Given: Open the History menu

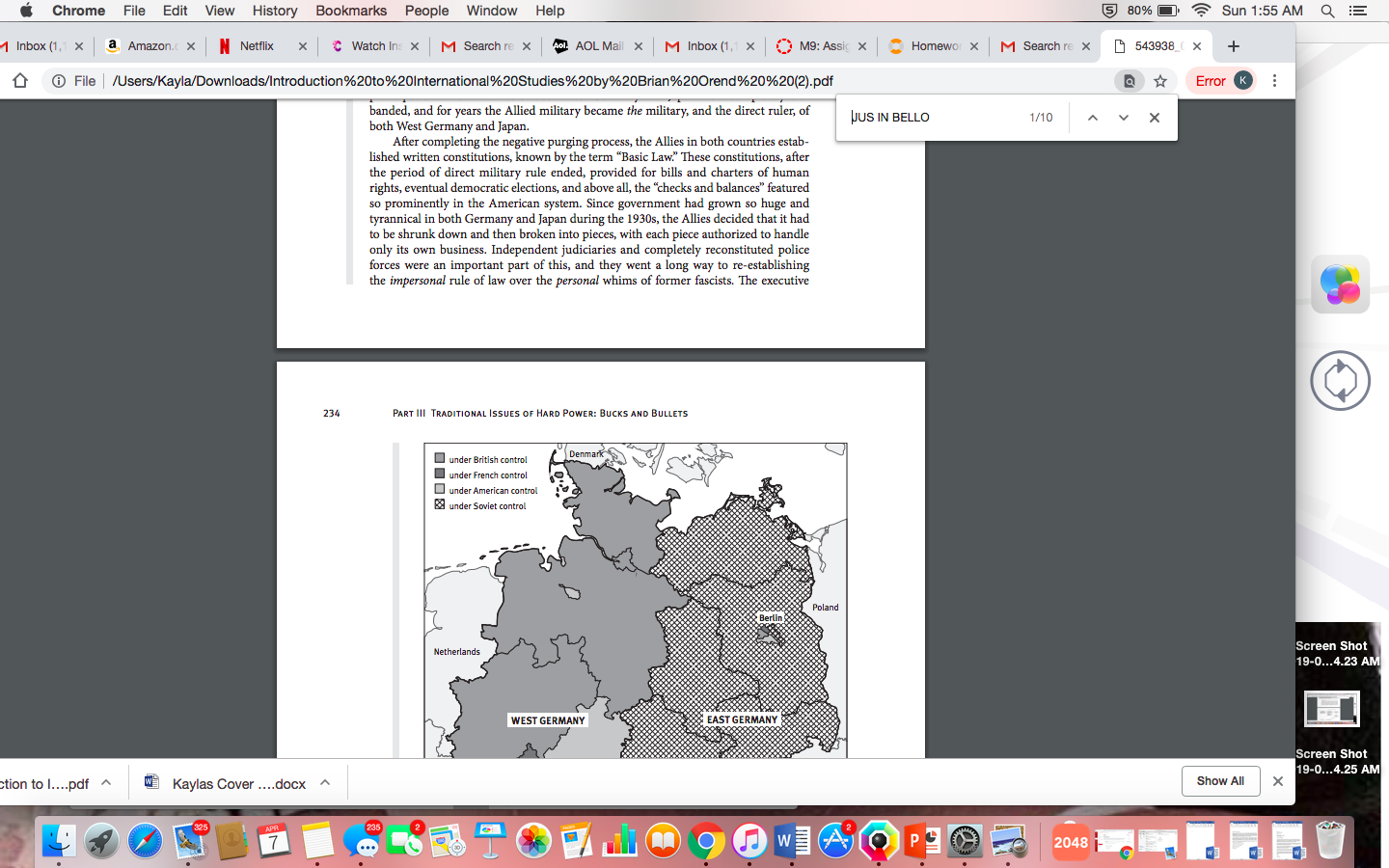Looking at the screenshot, I should pyautogui.click(x=275, y=11).
